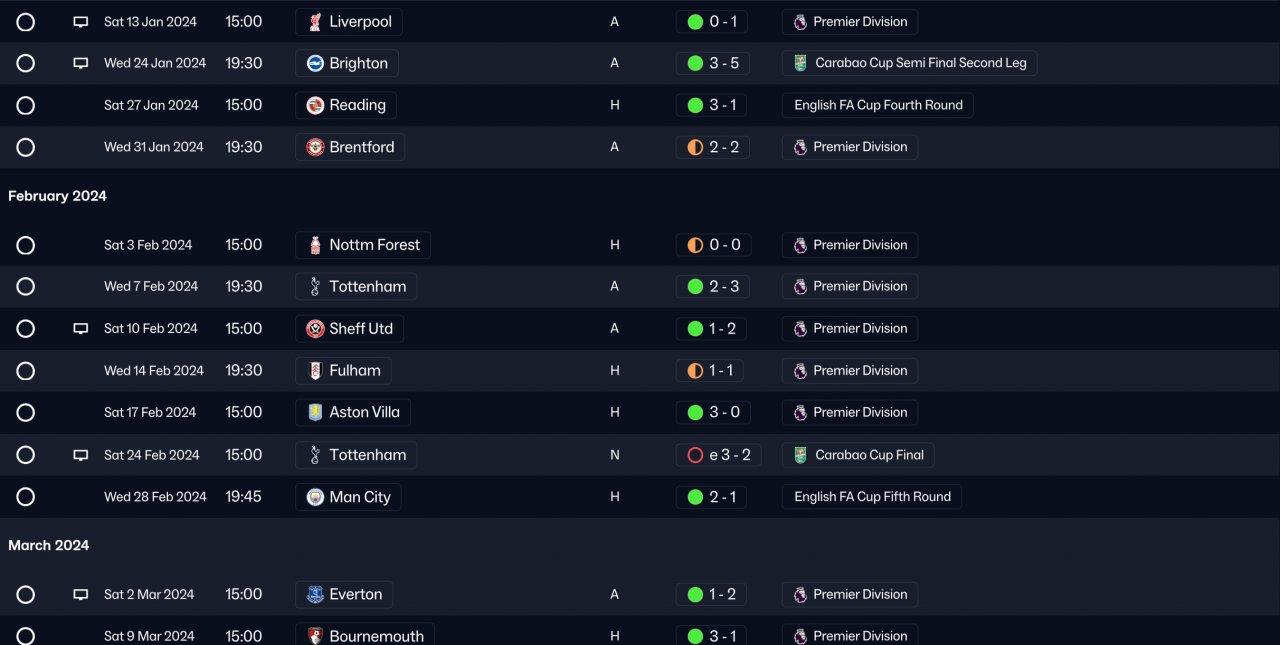Open Carabao Cup Semi Final Second Leg competition
The image size is (1280, 645).
[910, 63]
